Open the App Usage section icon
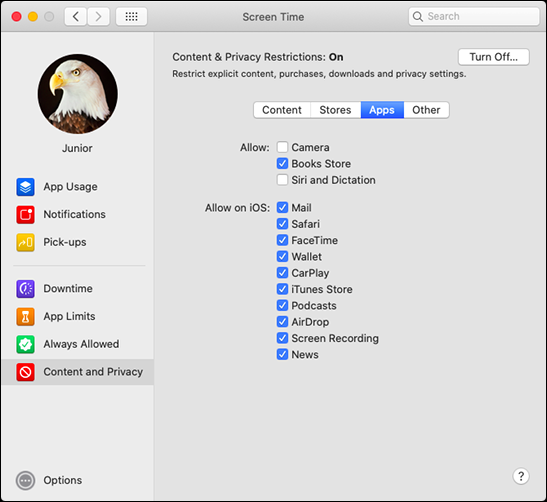Viewport: 547px width, 502px height. pos(25,187)
